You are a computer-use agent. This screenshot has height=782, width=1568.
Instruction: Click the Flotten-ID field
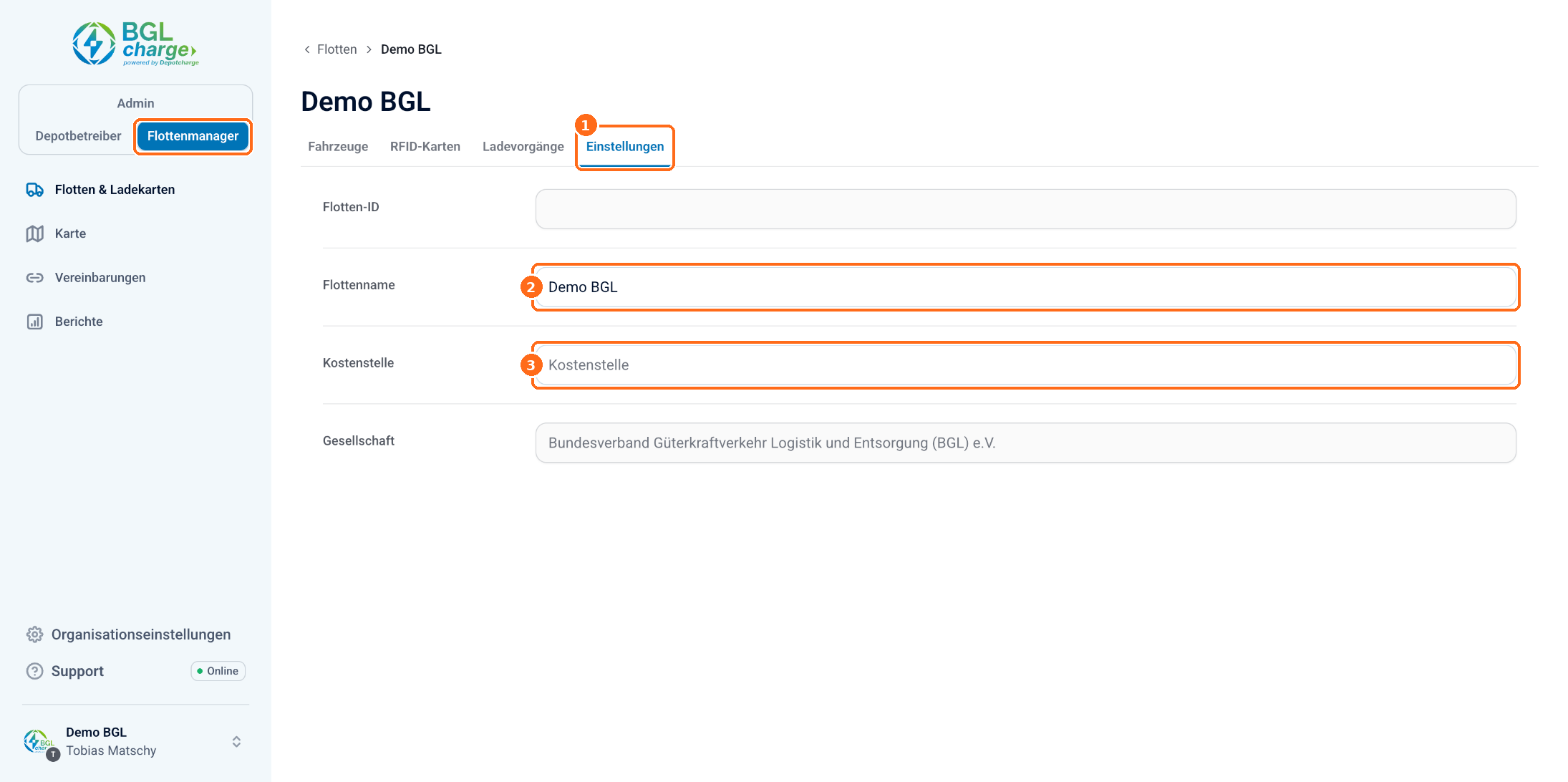point(1025,209)
